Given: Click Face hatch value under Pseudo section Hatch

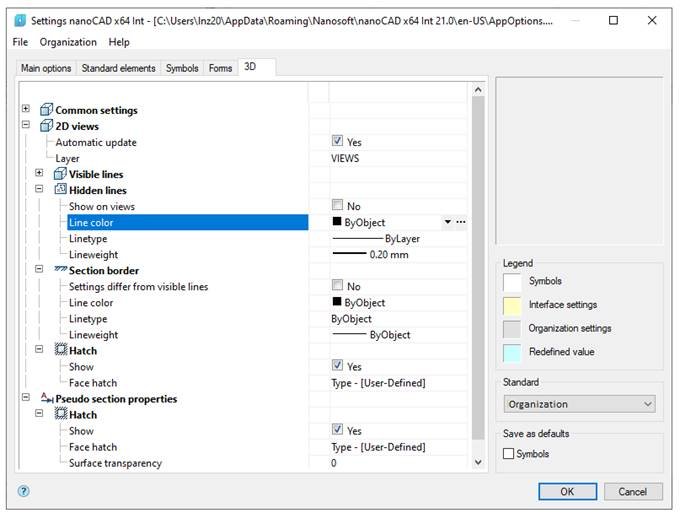Looking at the screenshot, I should click(x=378, y=447).
